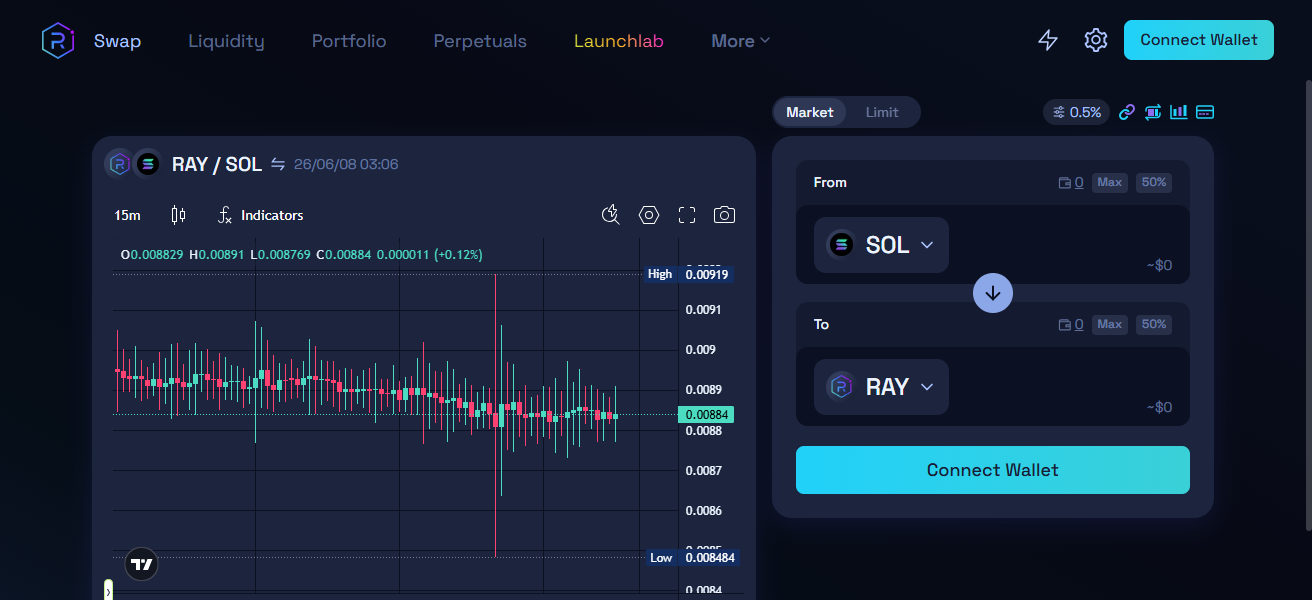Click the 0.0091 price axis label

703,310
